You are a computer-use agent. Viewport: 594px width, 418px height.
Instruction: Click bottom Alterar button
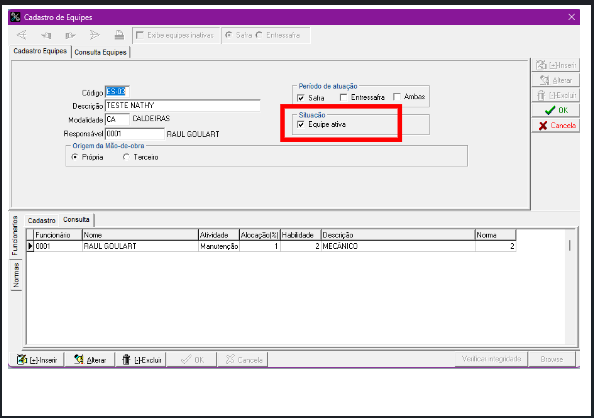[90, 360]
